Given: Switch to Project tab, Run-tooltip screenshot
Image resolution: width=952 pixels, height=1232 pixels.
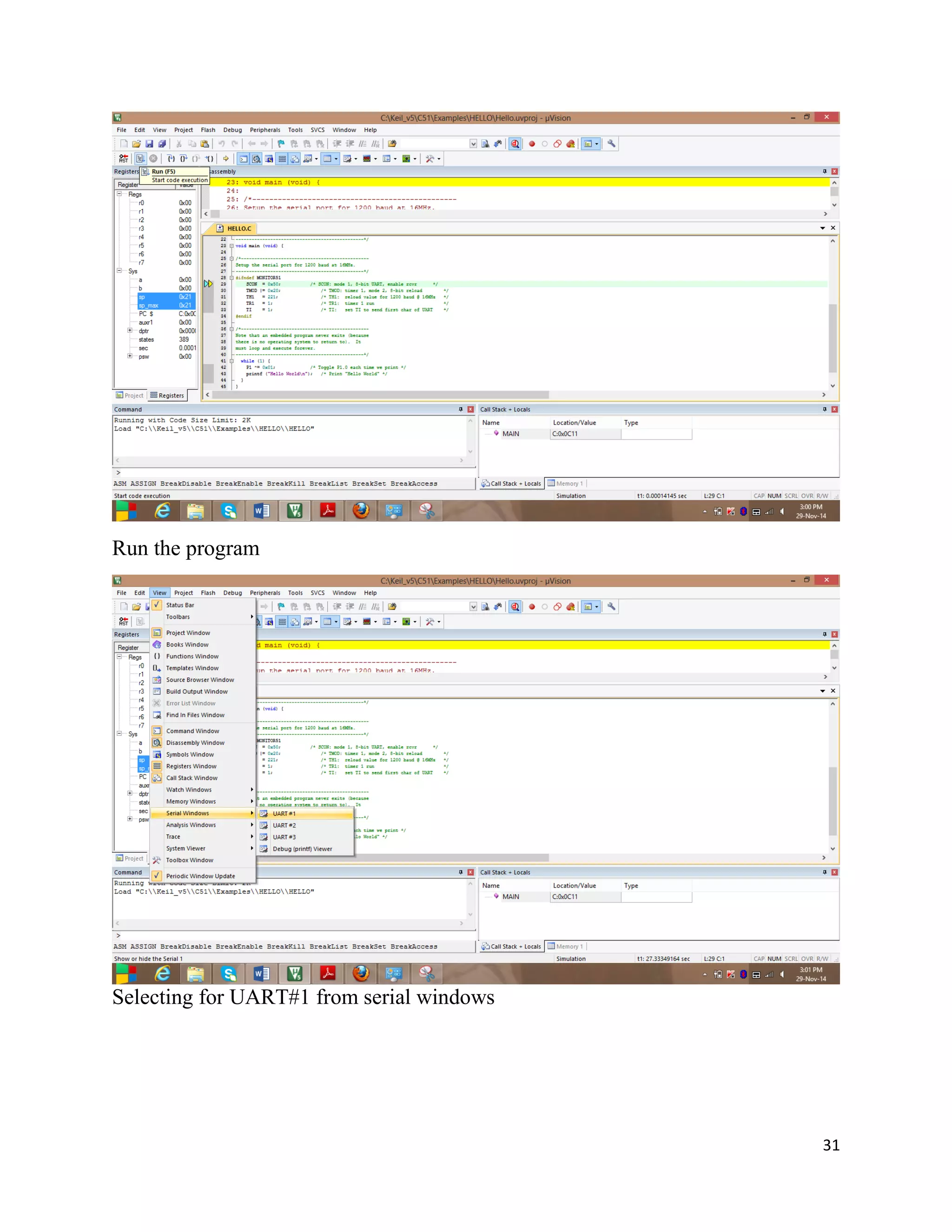Looking at the screenshot, I should 130,396.
